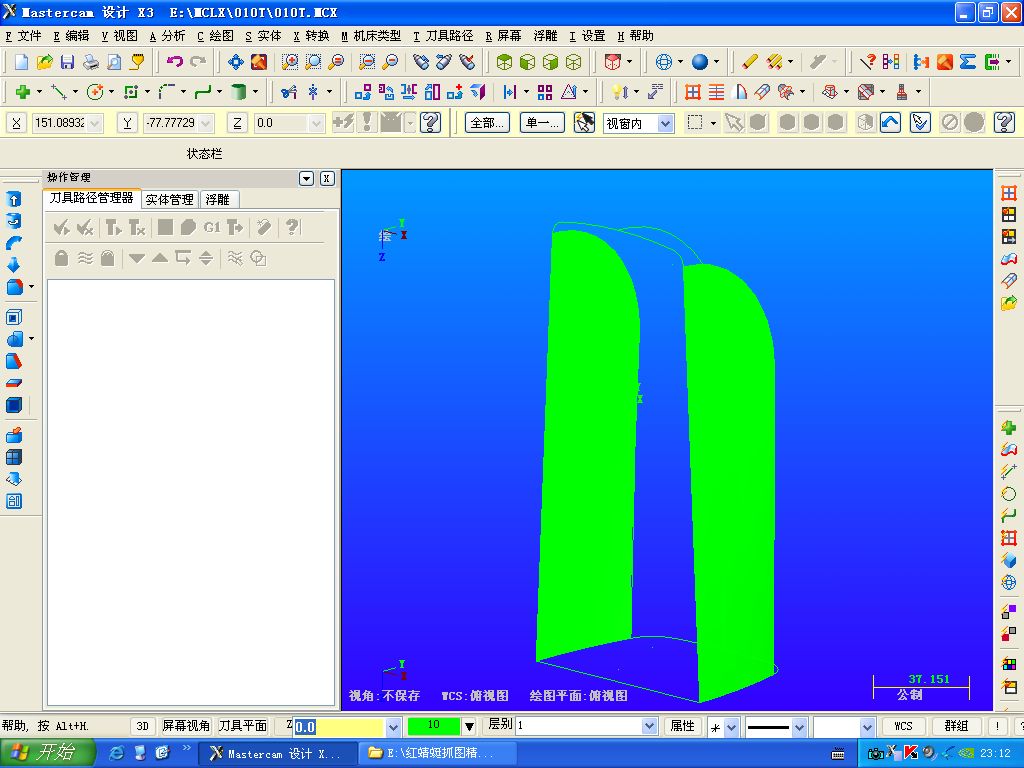Click the Z depth value field
This screenshot has height=768, width=1024.
[x=338, y=726]
